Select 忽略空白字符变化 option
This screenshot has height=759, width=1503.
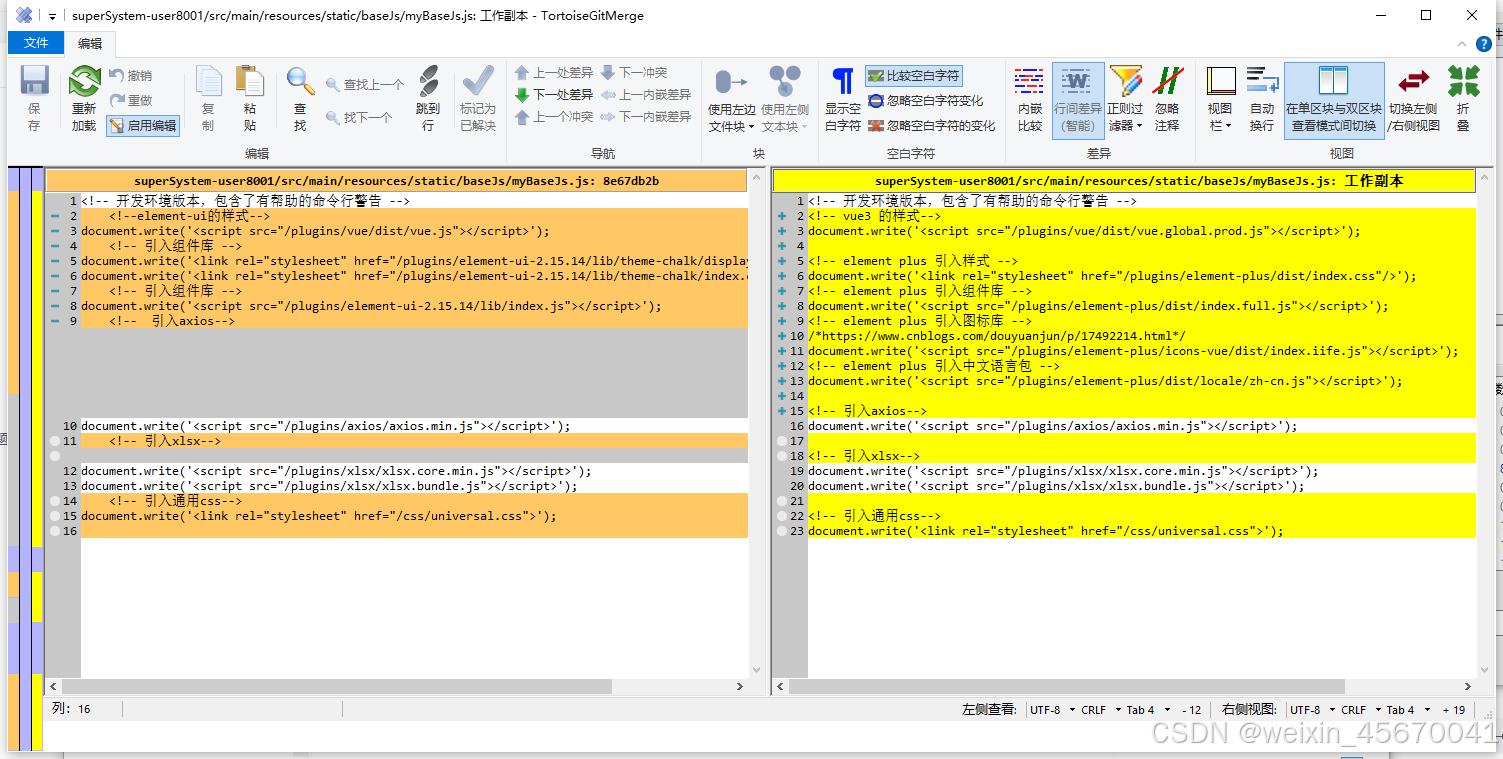(x=926, y=101)
